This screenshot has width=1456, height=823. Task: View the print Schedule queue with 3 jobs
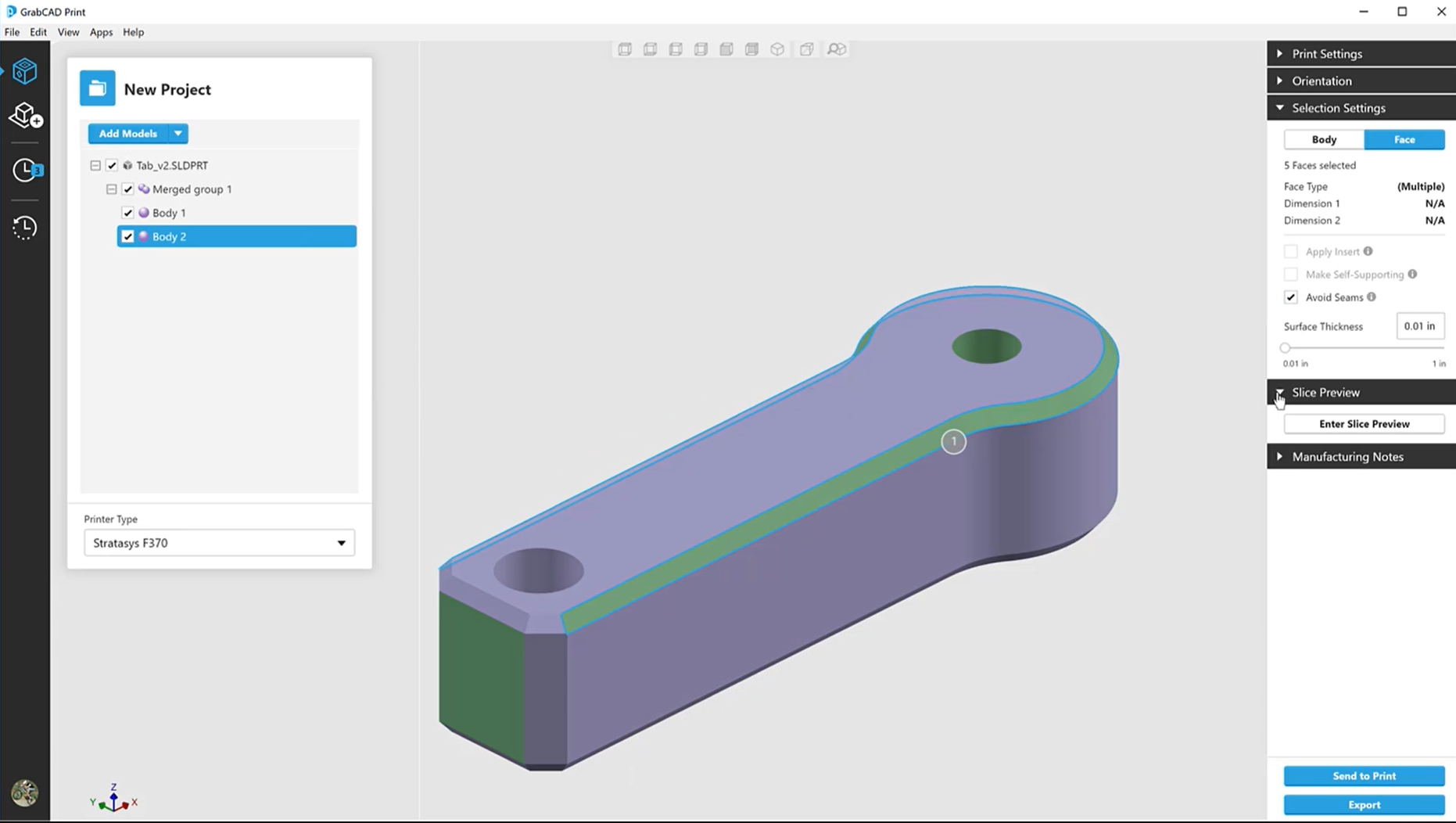(x=25, y=170)
